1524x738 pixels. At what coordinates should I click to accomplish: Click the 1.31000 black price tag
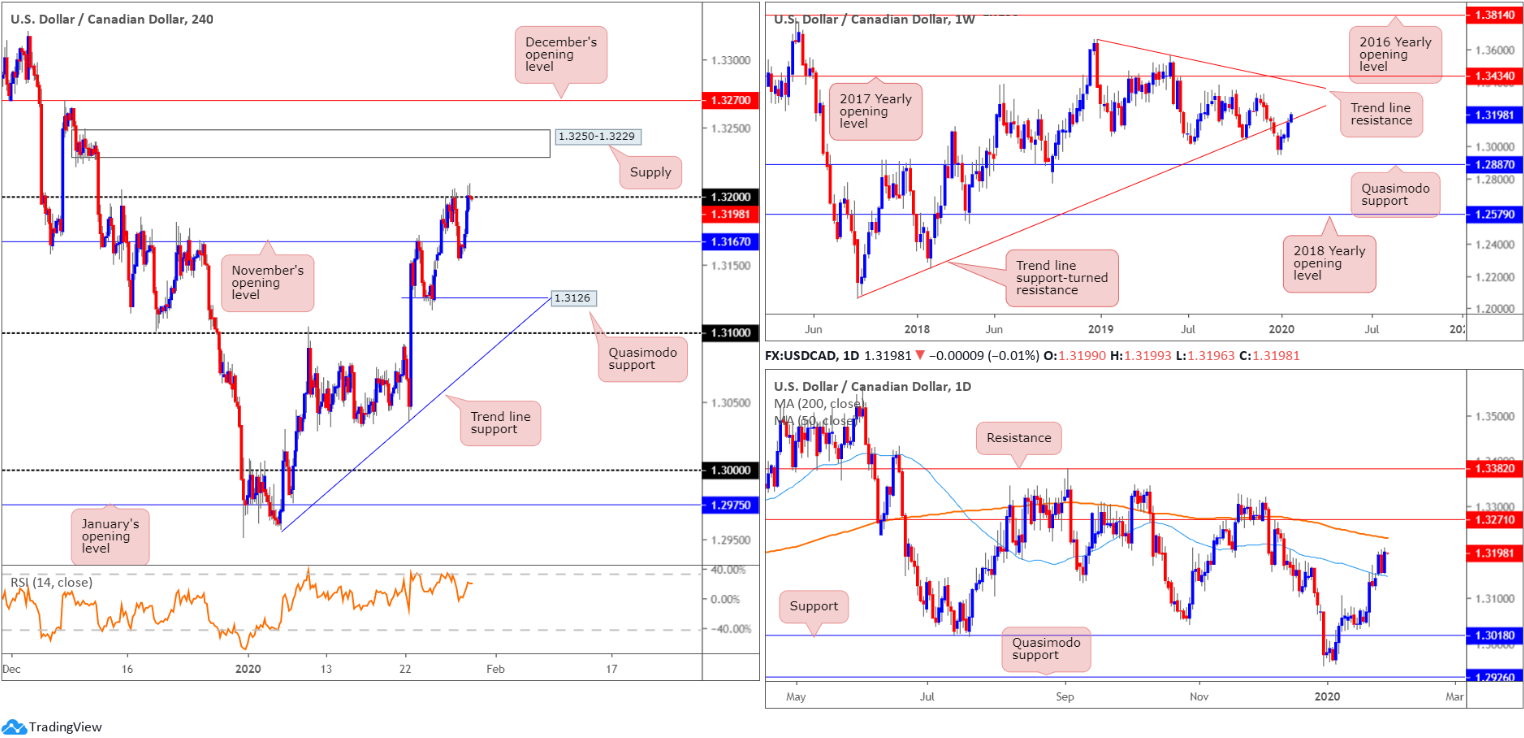click(x=728, y=332)
